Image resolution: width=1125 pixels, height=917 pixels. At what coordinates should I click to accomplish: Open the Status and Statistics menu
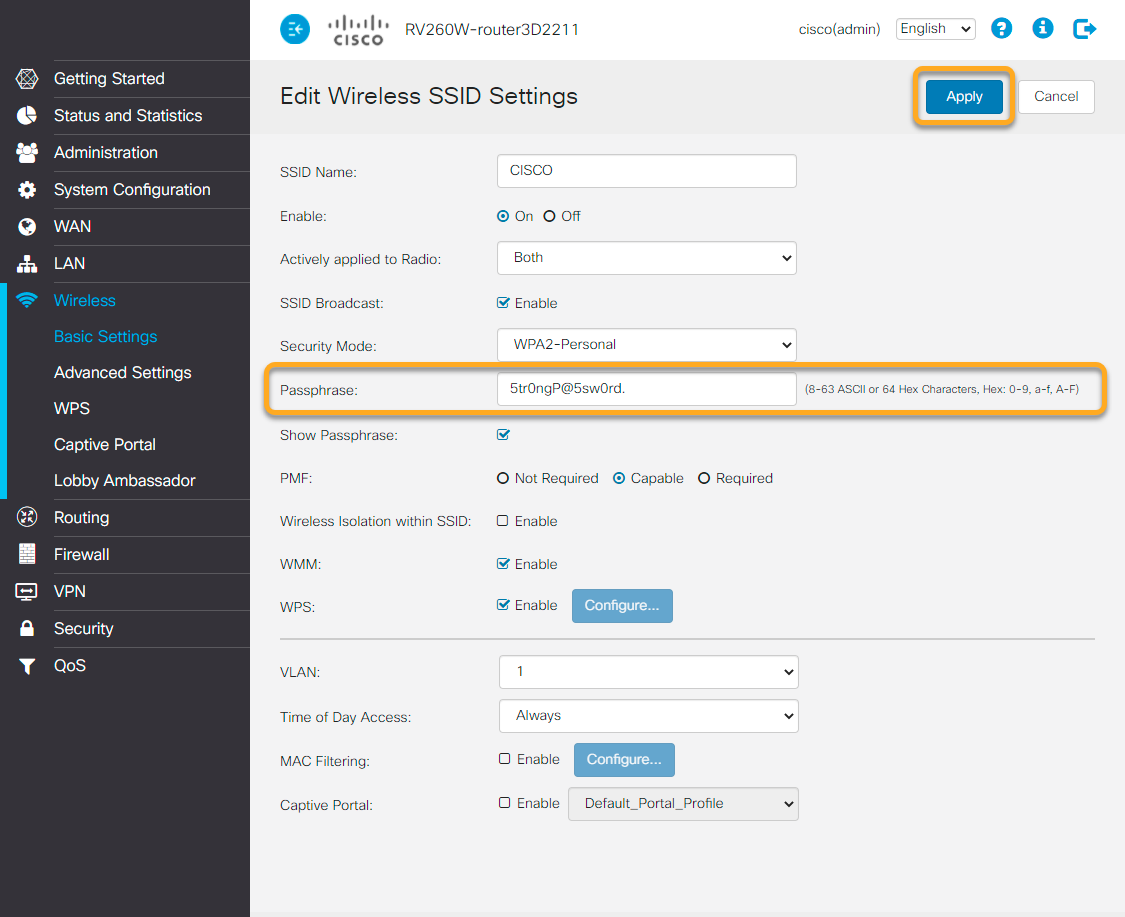tap(128, 116)
